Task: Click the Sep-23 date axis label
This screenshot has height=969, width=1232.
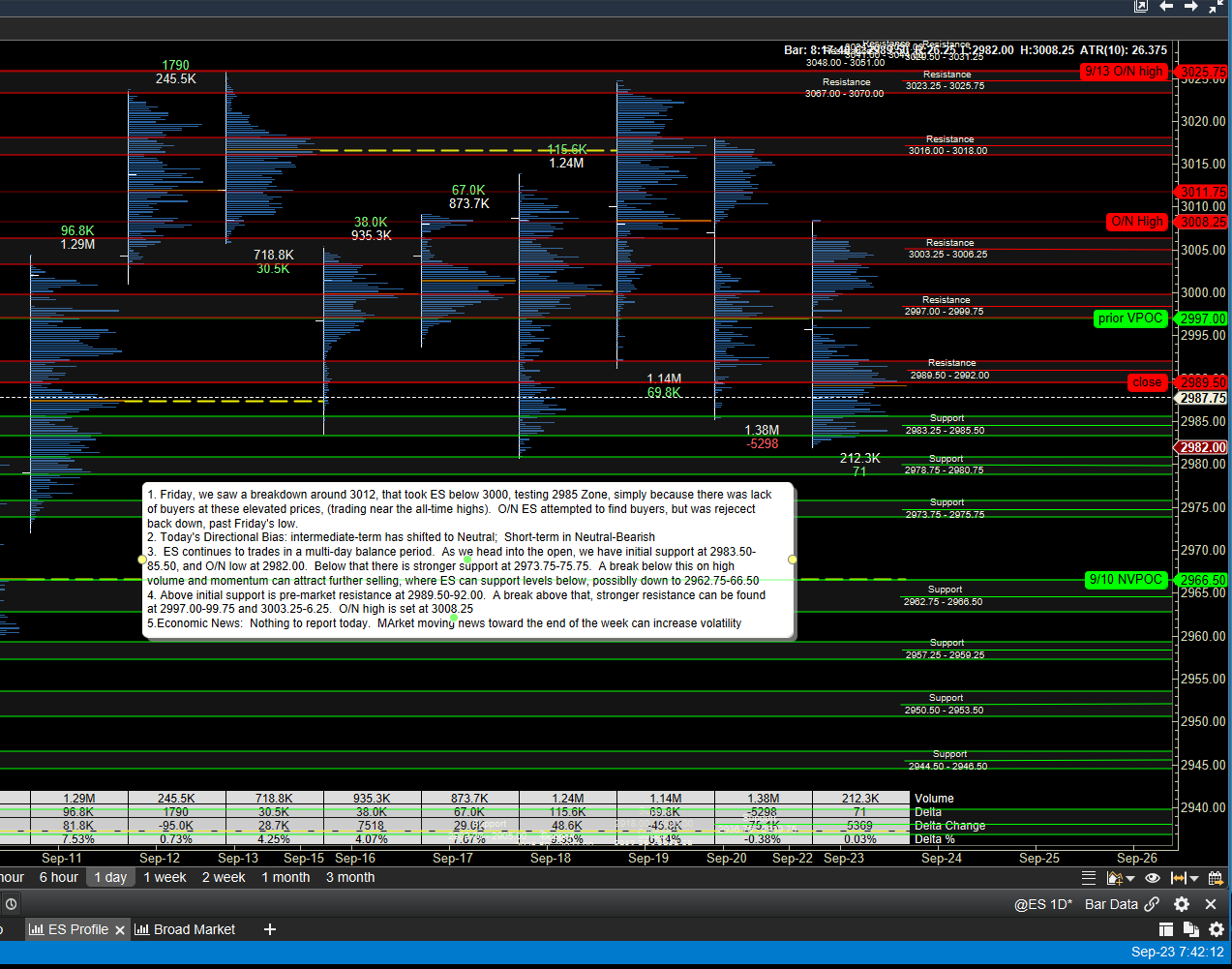Action: (x=844, y=858)
